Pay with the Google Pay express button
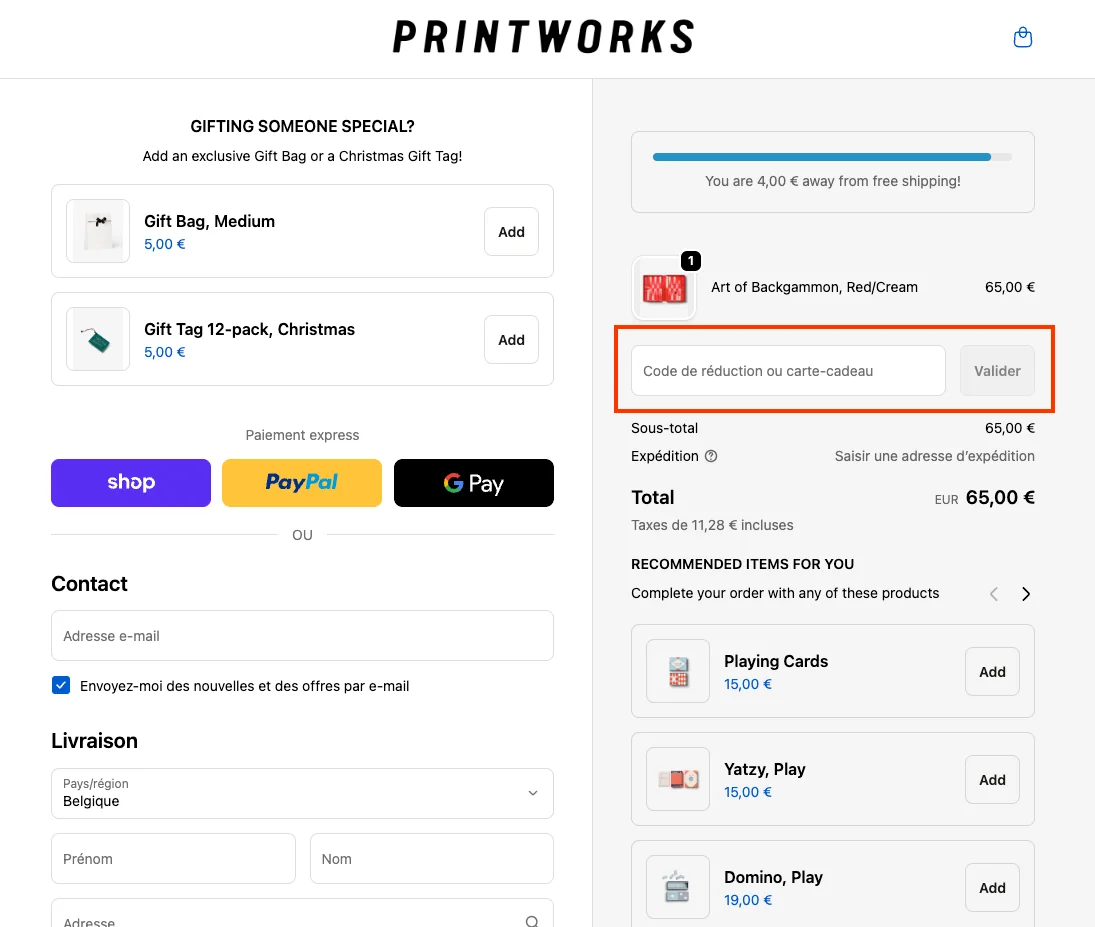This screenshot has height=927, width=1095. coord(473,482)
